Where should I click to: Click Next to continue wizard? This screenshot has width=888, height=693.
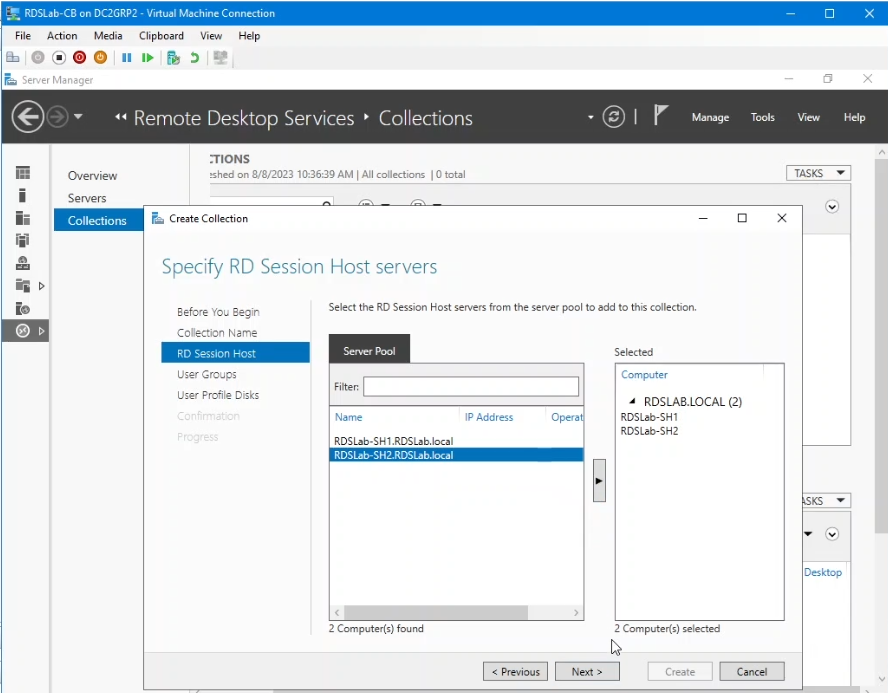[587, 671]
